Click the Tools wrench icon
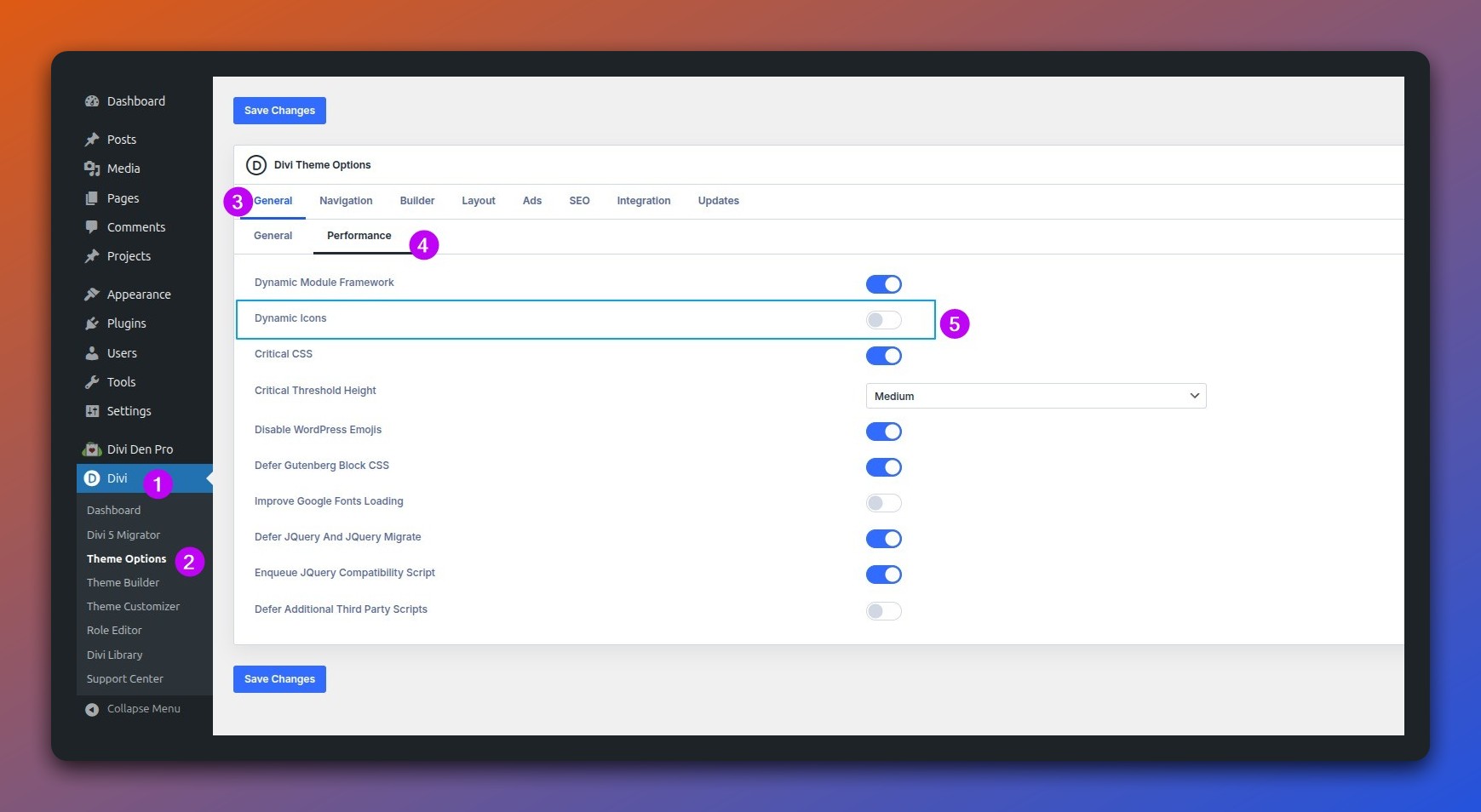The height and width of the screenshot is (812, 1481). tap(92, 382)
